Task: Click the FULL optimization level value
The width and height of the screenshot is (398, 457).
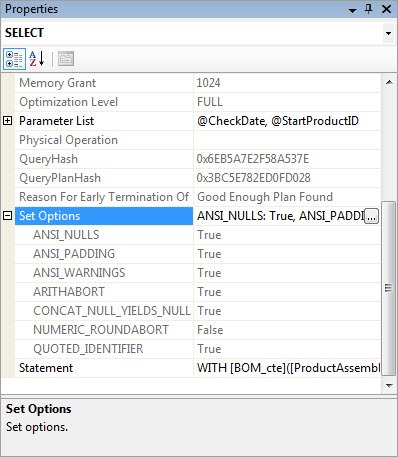Action: point(210,102)
